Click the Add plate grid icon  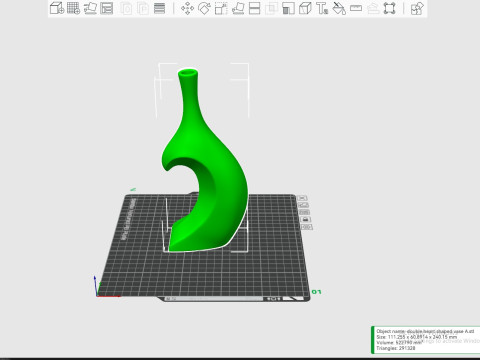tap(73, 8)
